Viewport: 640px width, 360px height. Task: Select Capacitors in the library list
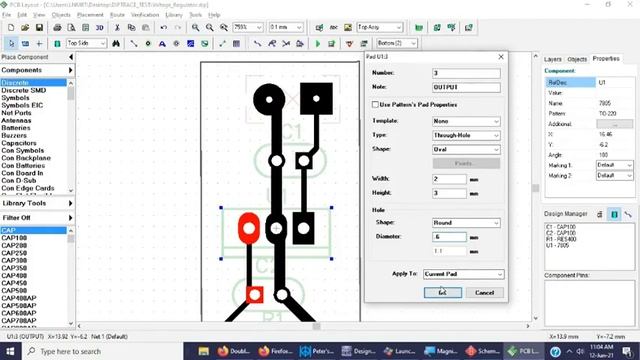click(19, 143)
